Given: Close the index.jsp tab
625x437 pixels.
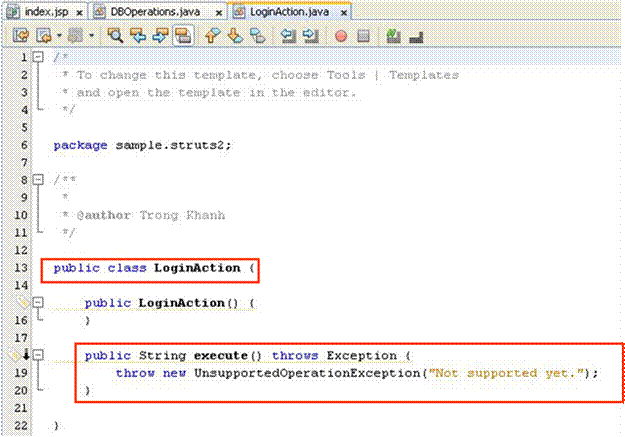Looking at the screenshot, I should (79, 13).
